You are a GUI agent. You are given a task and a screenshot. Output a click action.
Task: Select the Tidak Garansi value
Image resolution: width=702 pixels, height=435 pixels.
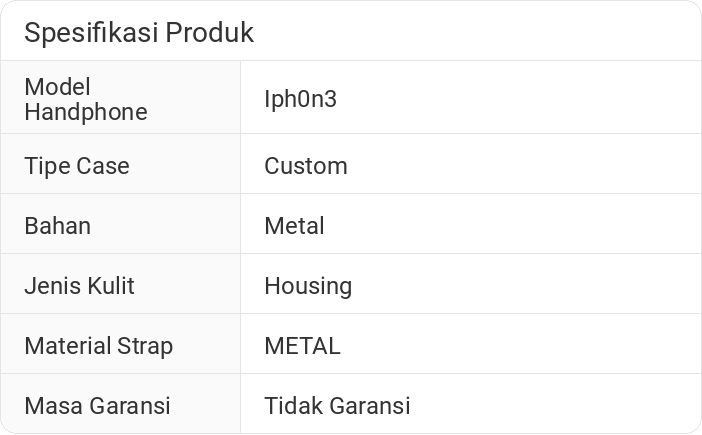click(x=337, y=406)
